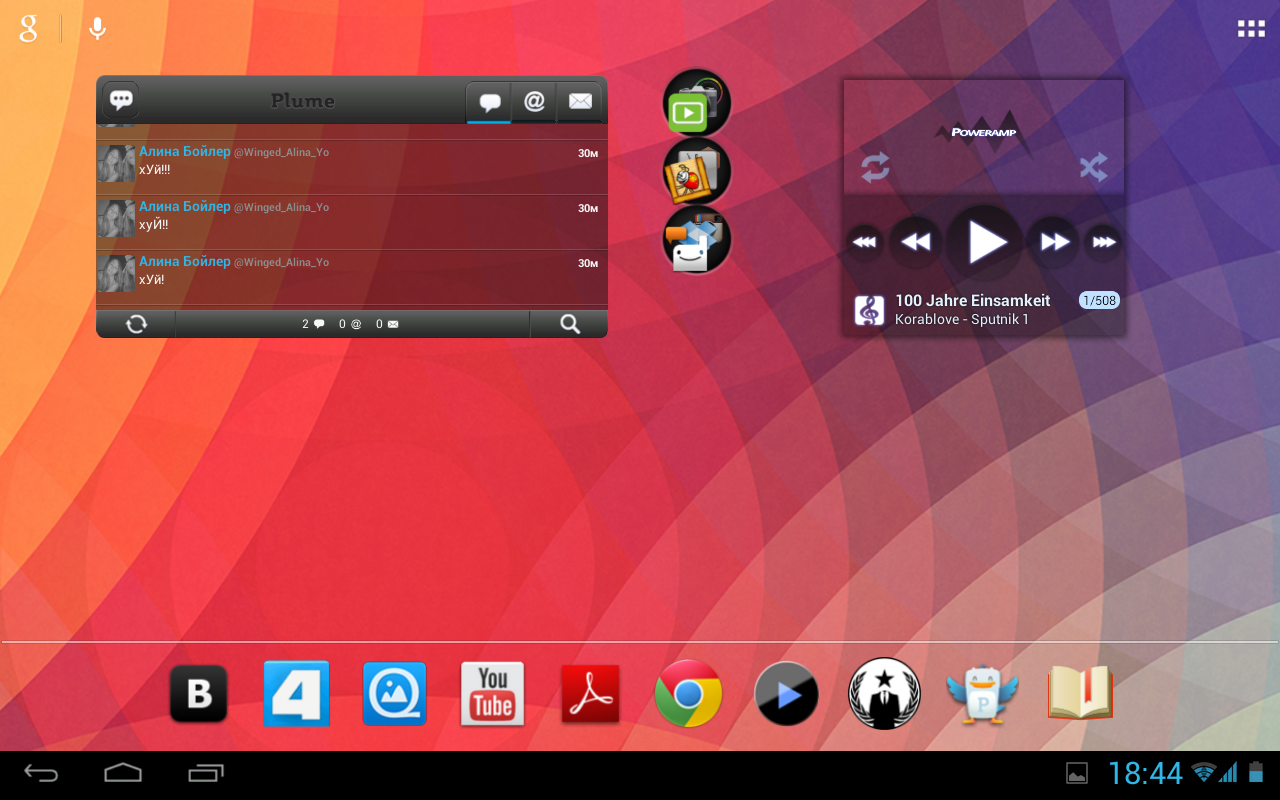The width and height of the screenshot is (1280, 800).
Task: Open the all apps grid
Action: point(1251,29)
